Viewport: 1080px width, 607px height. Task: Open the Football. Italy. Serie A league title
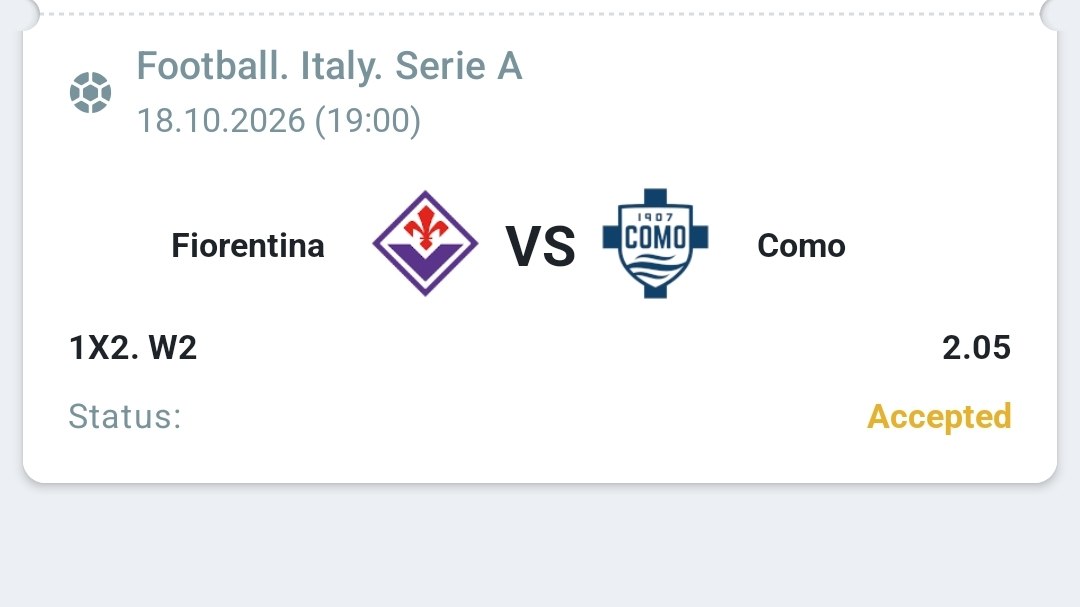click(x=329, y=66)
